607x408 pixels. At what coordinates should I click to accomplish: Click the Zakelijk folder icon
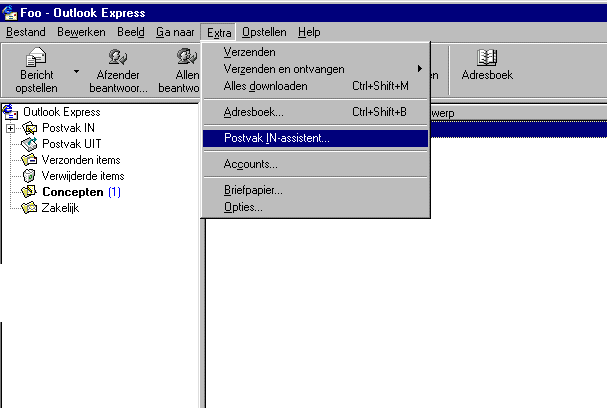[x=29, y=207]
